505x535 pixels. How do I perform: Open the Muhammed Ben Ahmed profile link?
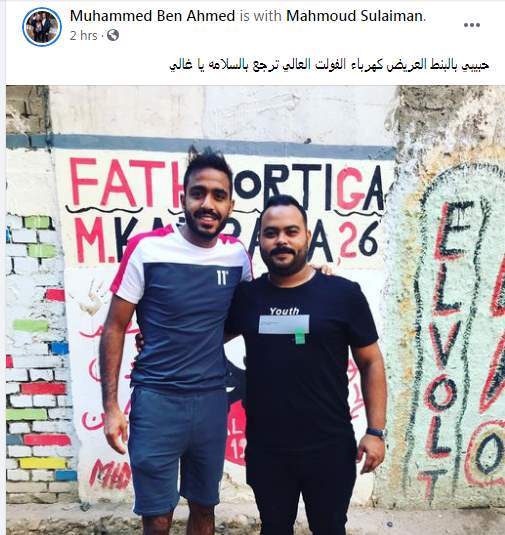click(153, 16)
